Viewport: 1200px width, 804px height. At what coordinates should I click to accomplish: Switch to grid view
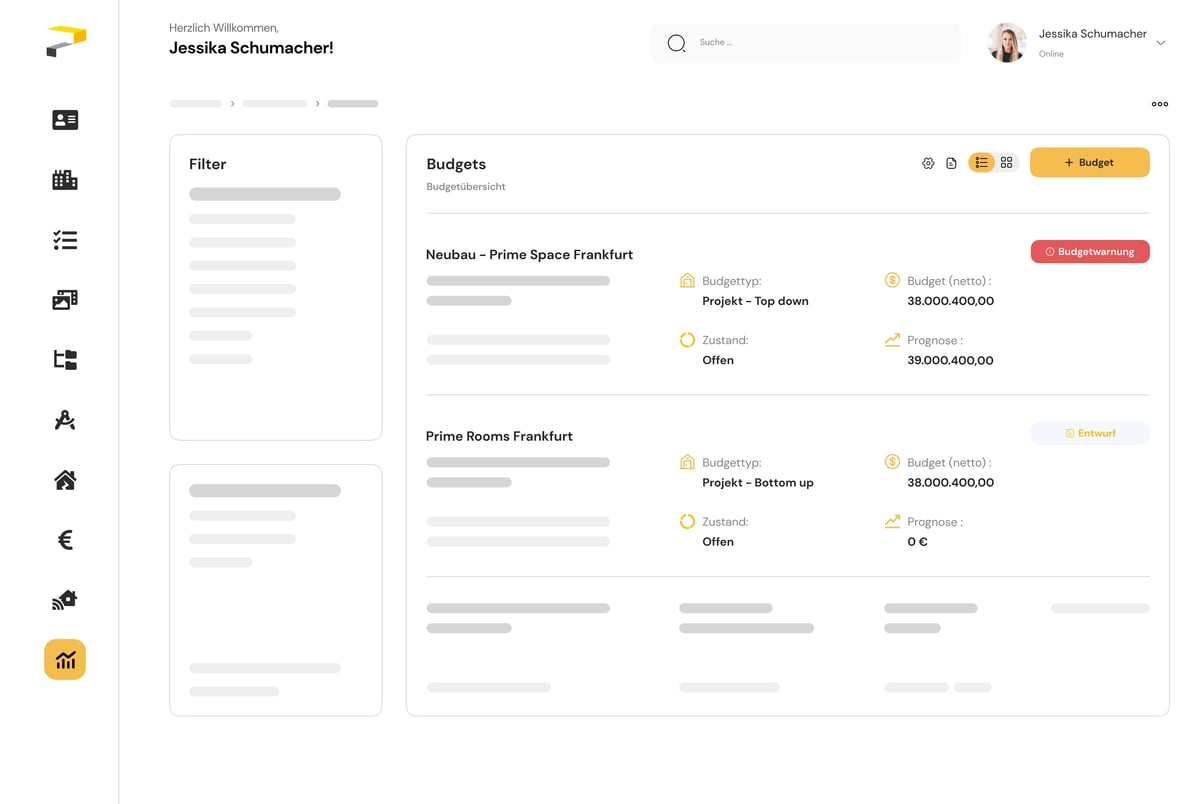1007,163
